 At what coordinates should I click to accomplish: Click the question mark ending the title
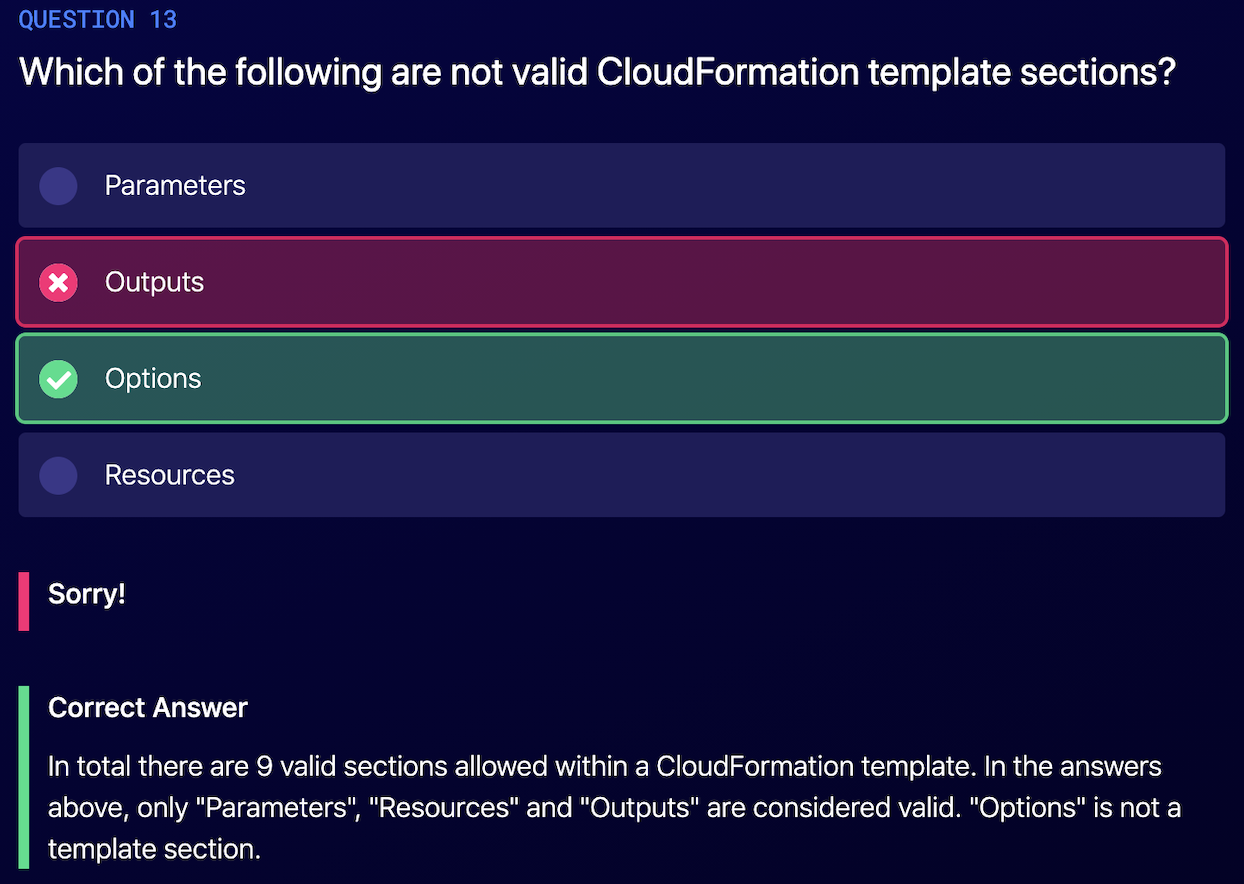click(1164, 72)
